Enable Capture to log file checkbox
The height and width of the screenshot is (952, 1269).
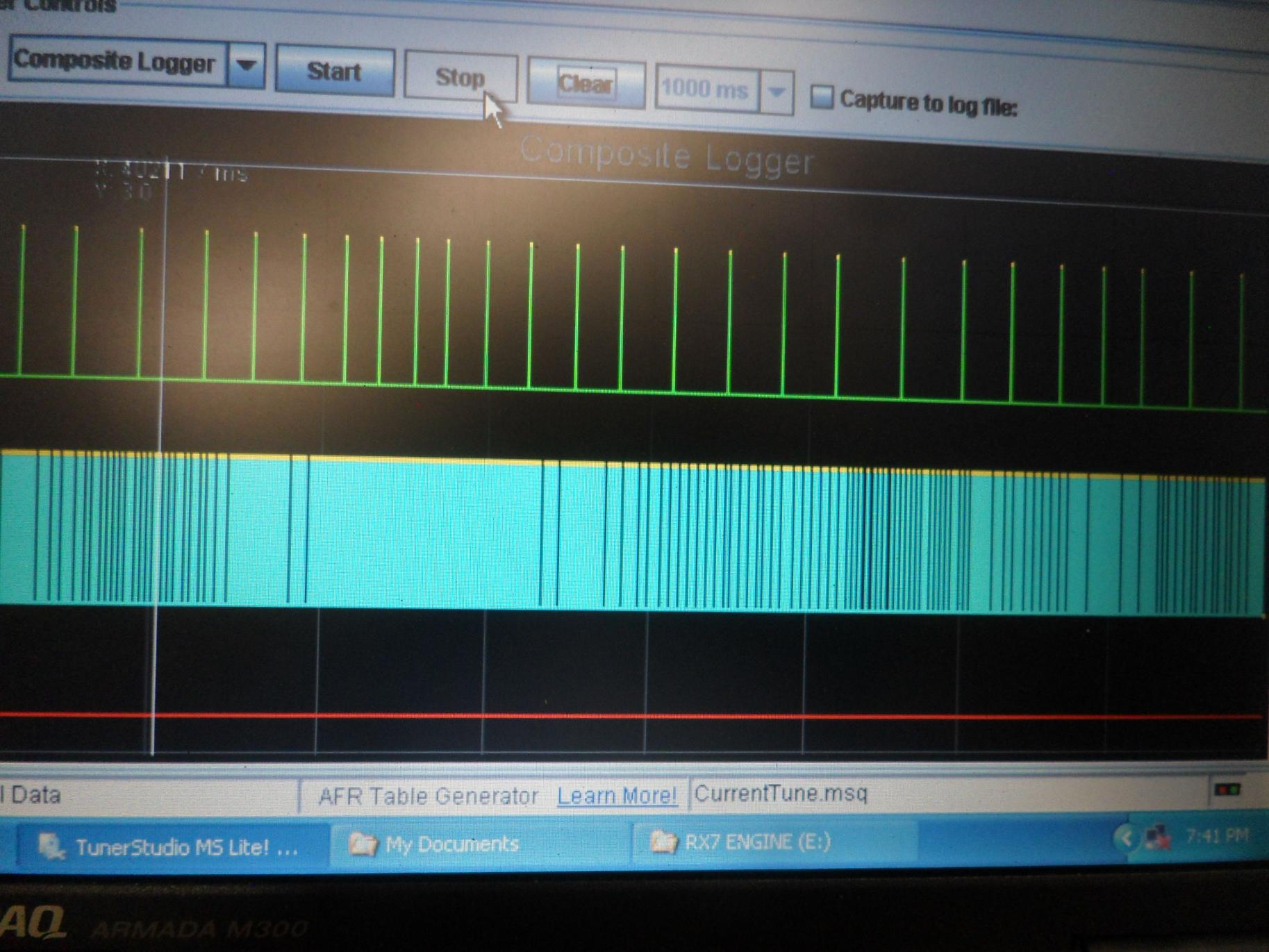[x=822, y=97]
